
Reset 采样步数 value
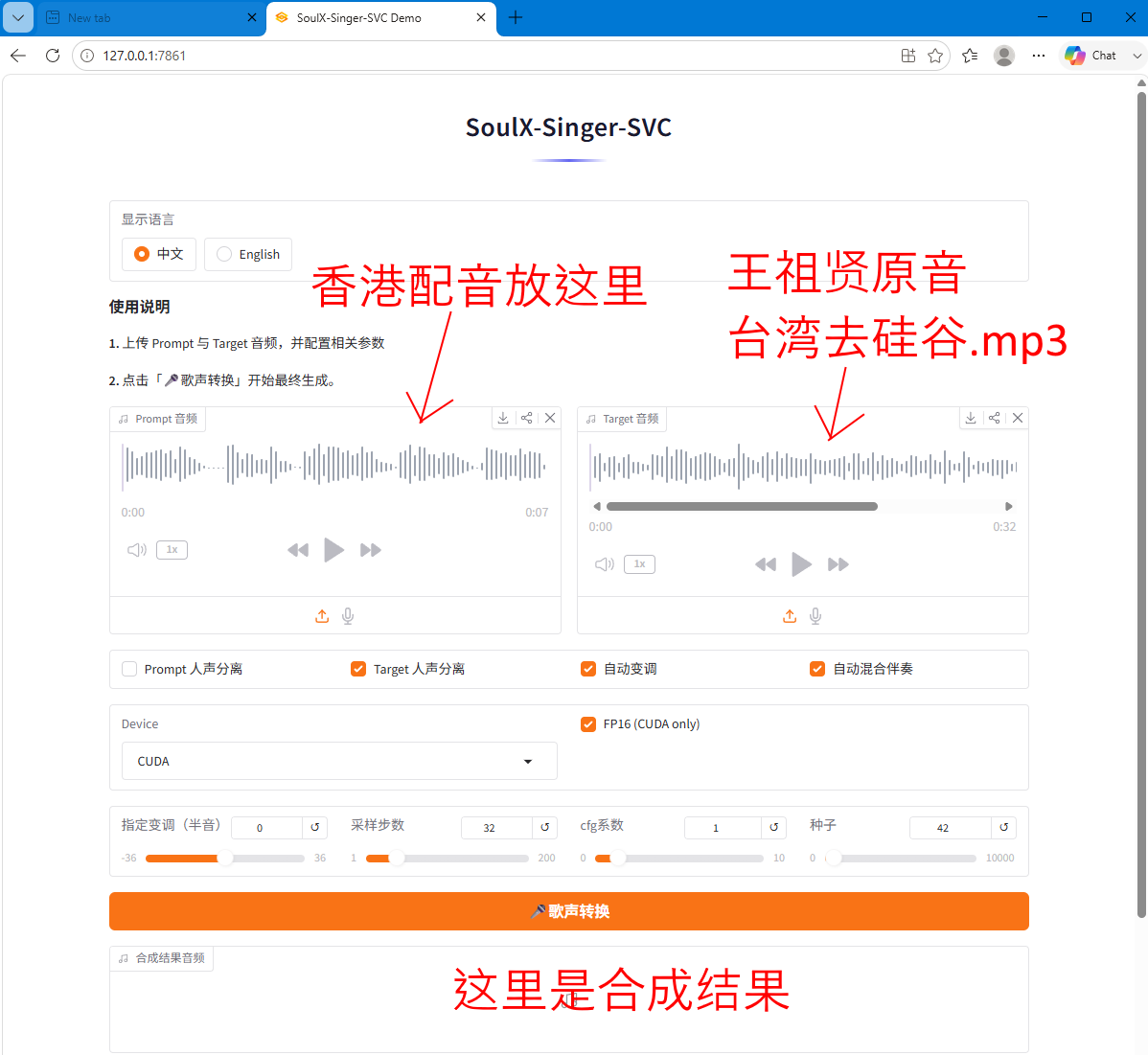544,827
